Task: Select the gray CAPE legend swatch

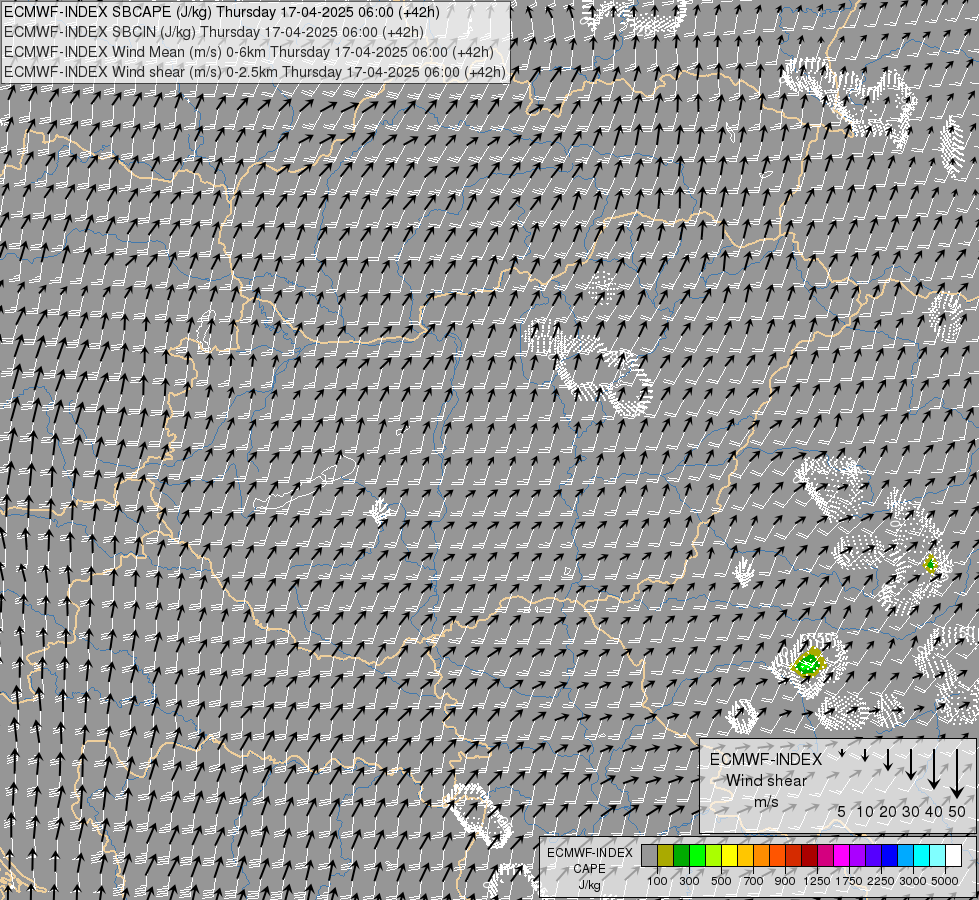Action: pos(649,855)
